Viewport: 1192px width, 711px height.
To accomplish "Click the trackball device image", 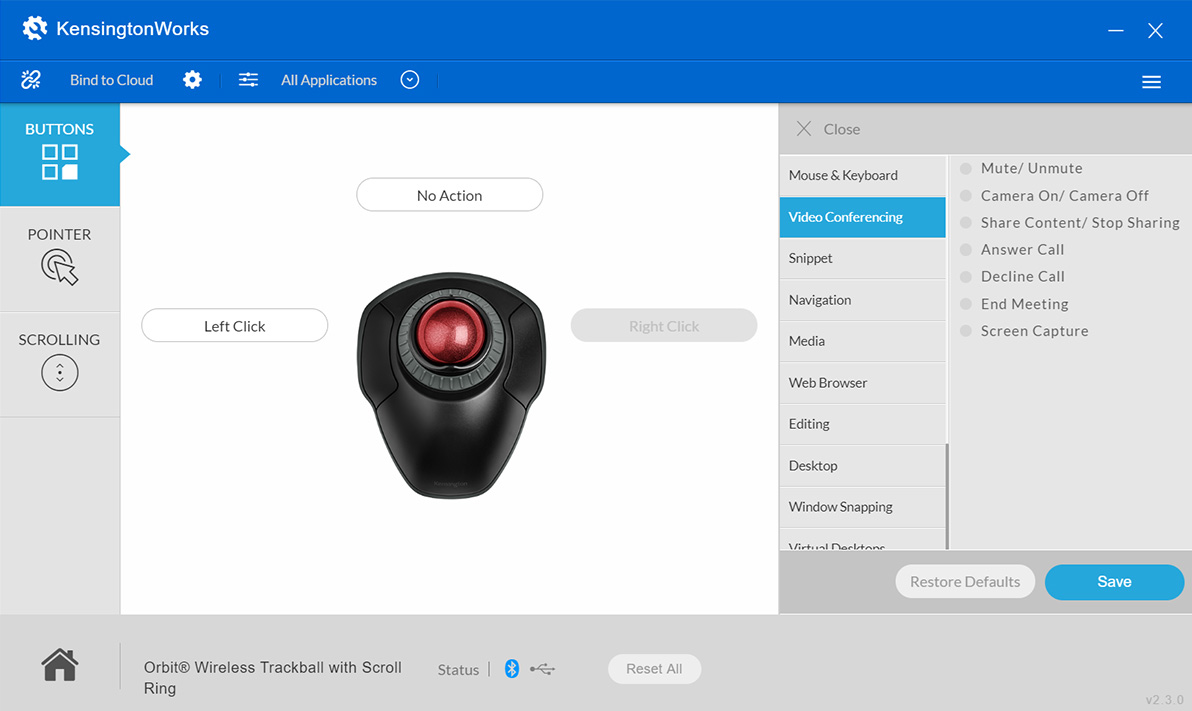I will (x=452, y=385).
